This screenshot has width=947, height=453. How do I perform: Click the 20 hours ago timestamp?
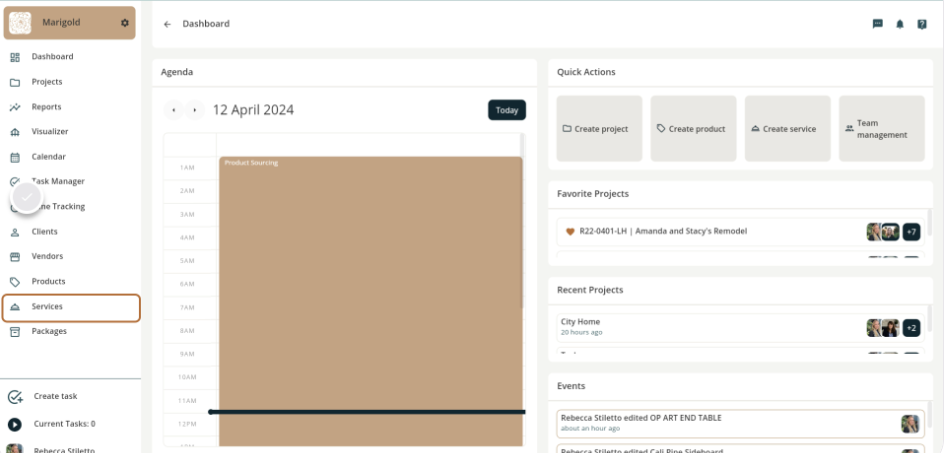click(x=581, y=332)
